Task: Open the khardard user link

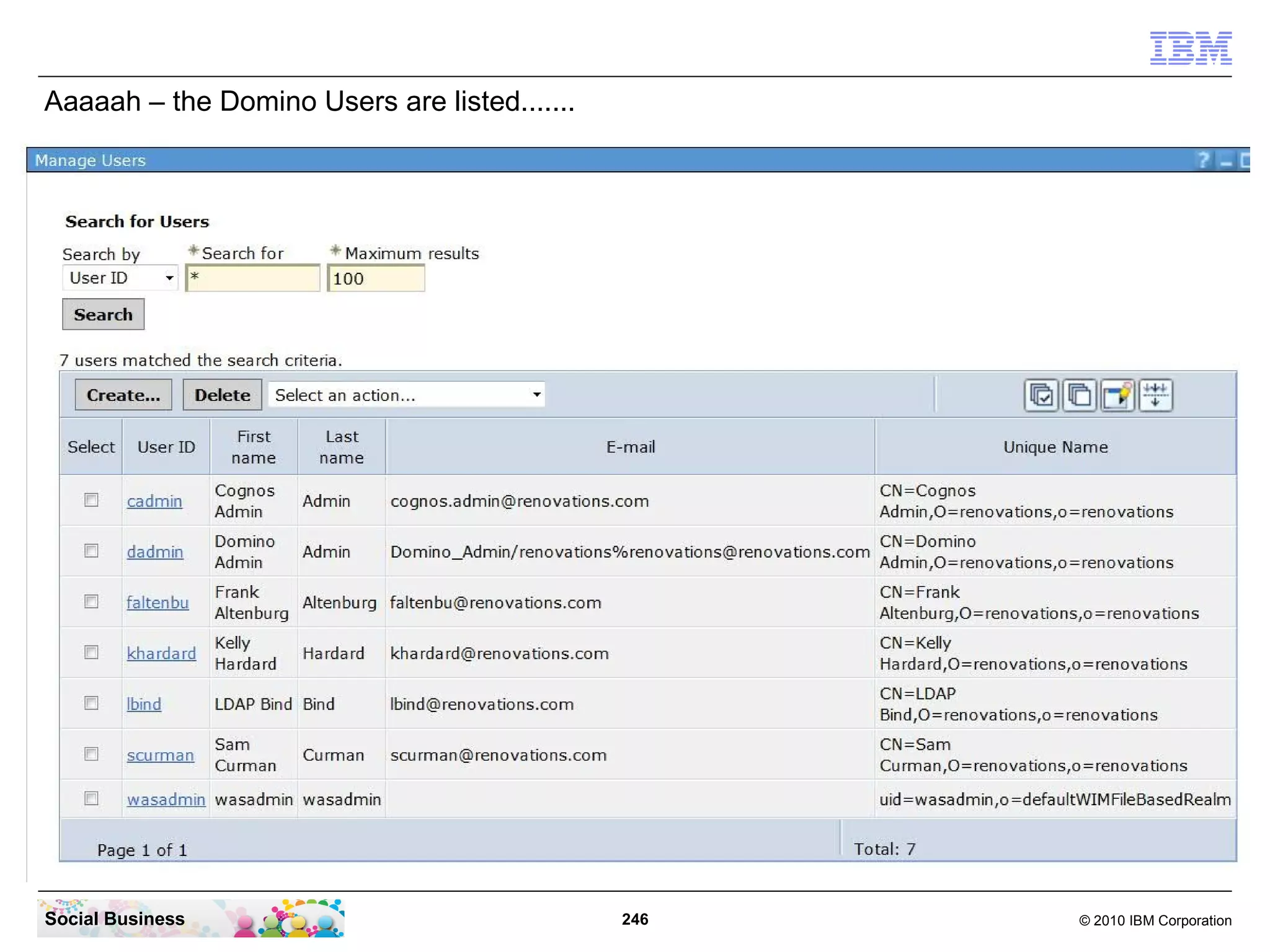Action: tap(161, 653)
